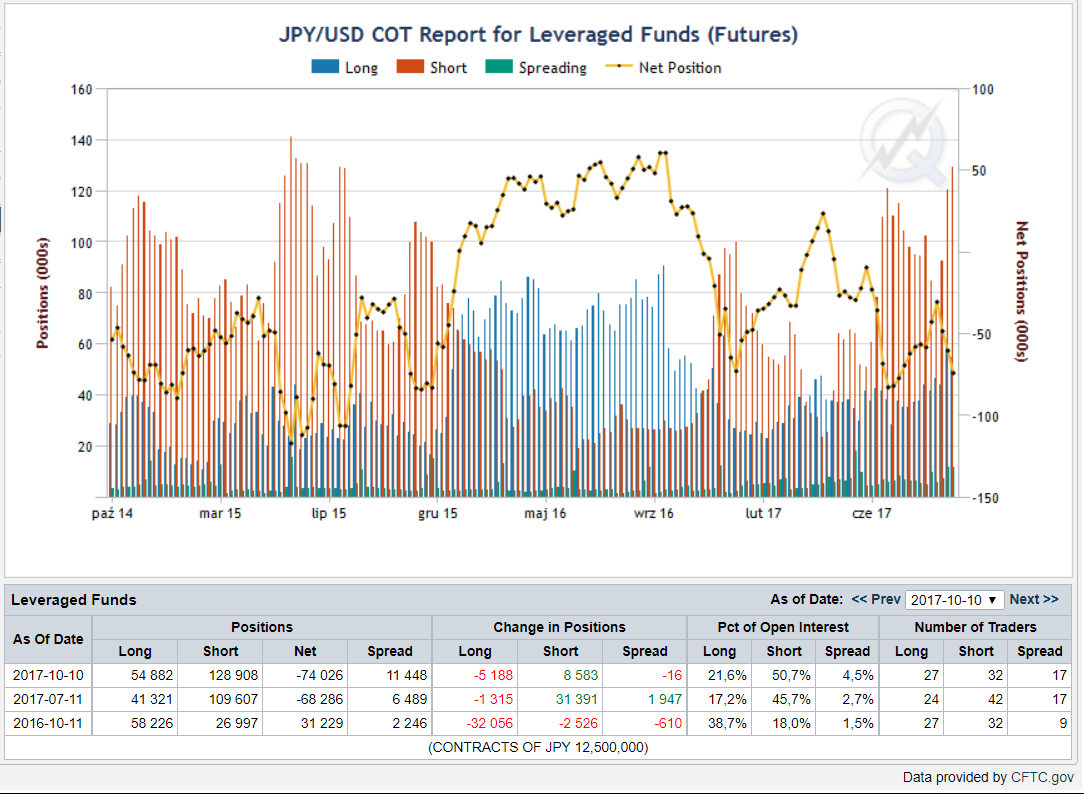Click the lip 15 x-axis label

coord(328,513)
